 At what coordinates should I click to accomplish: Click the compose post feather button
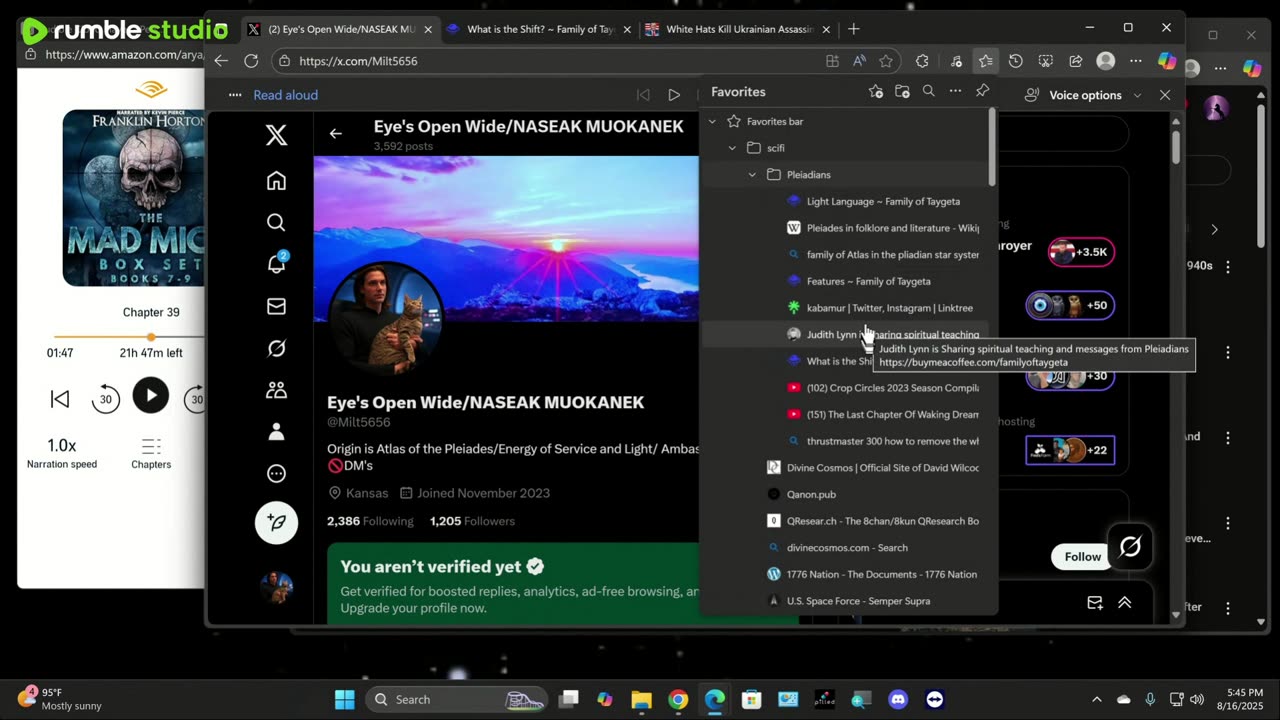click(276, 523)
